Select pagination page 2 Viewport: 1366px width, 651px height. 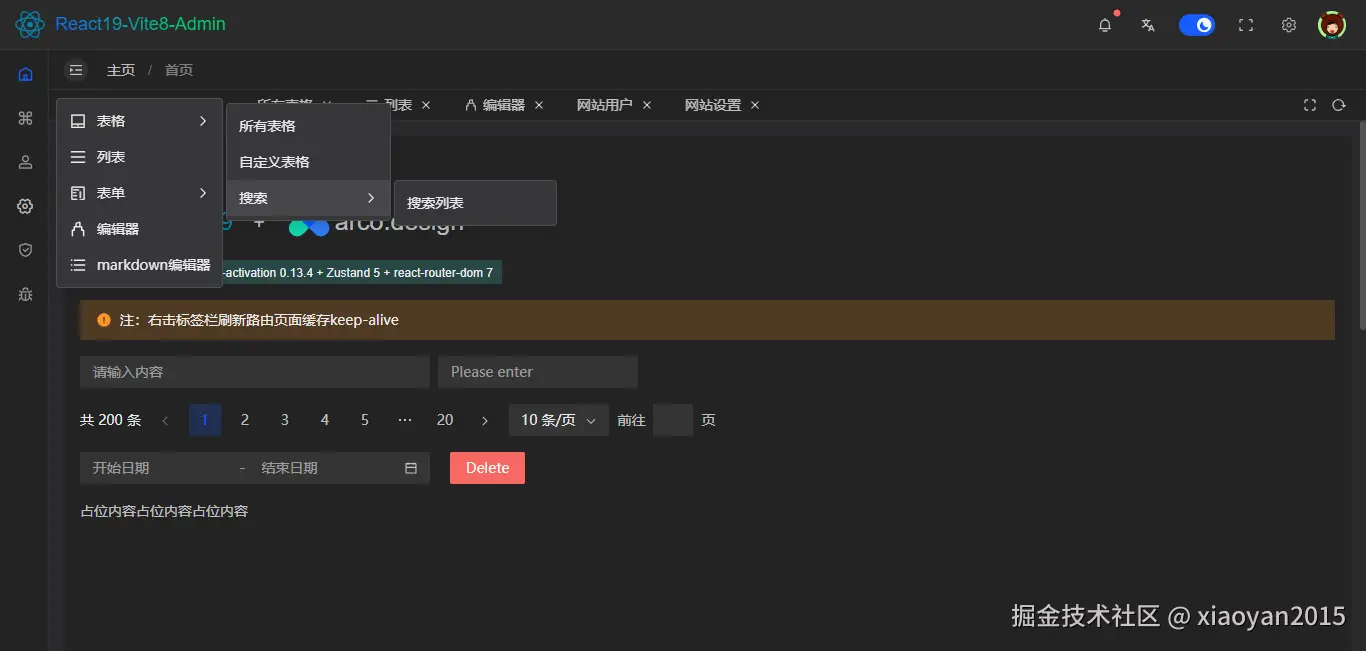tap(245, 420)
